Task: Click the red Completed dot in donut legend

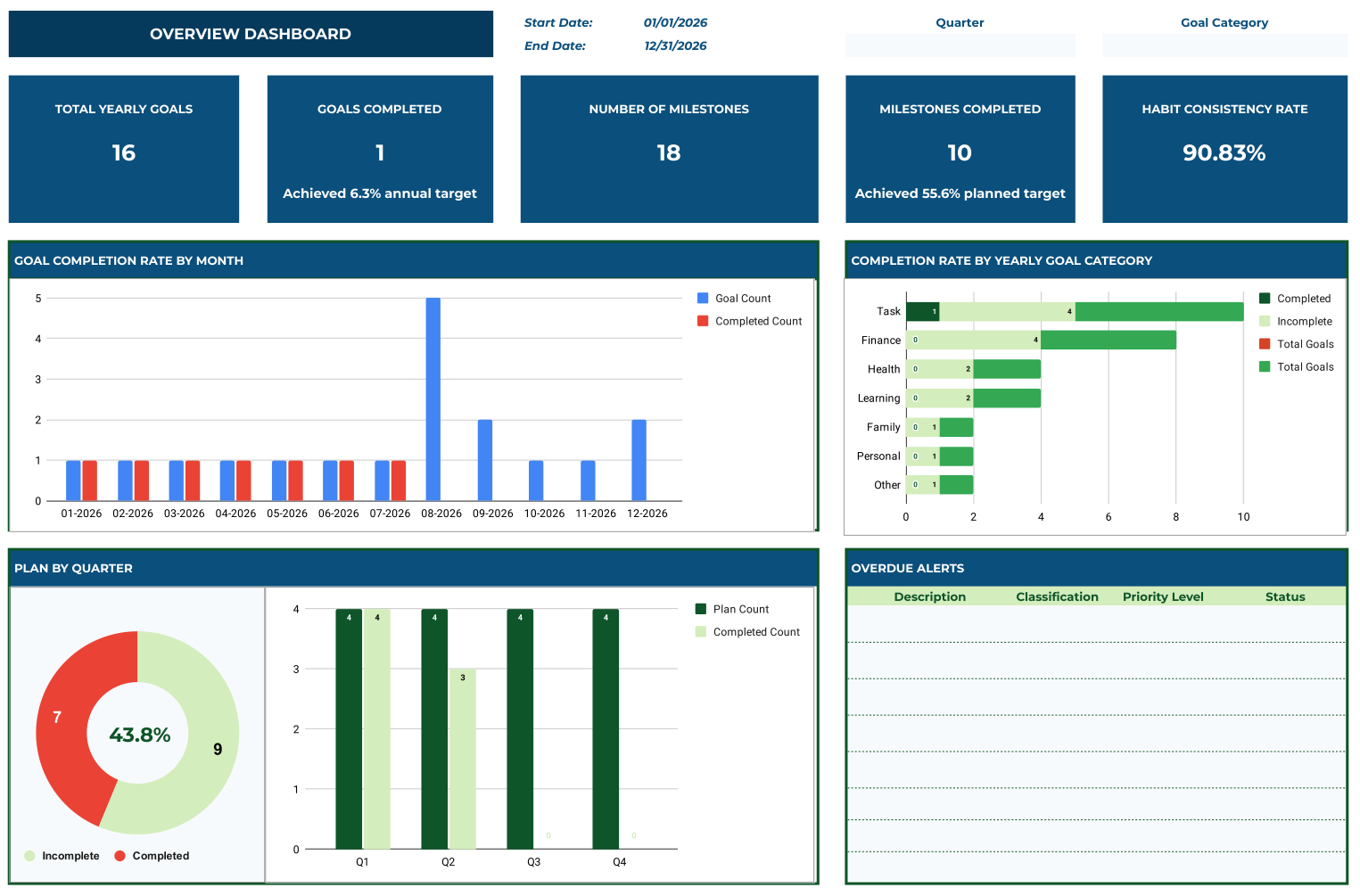Action: tap(120, 856)
